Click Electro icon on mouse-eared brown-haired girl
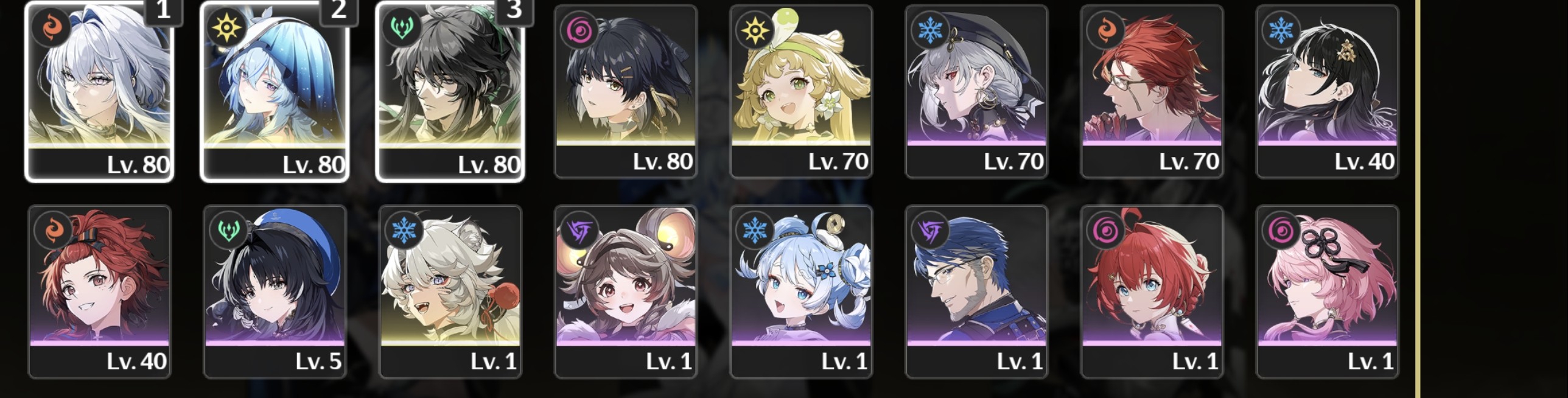This screenshot has width=1568, height=398. pos(578,231)
